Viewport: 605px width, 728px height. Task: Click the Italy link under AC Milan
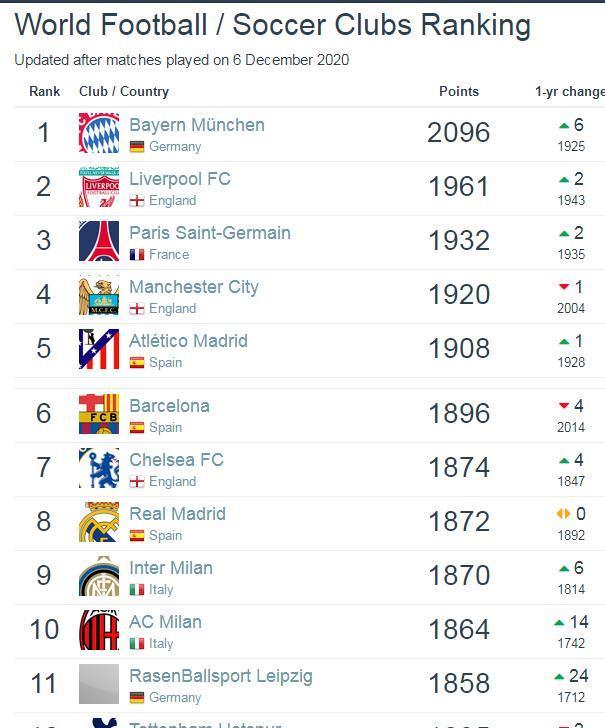[x=161, y=644]
